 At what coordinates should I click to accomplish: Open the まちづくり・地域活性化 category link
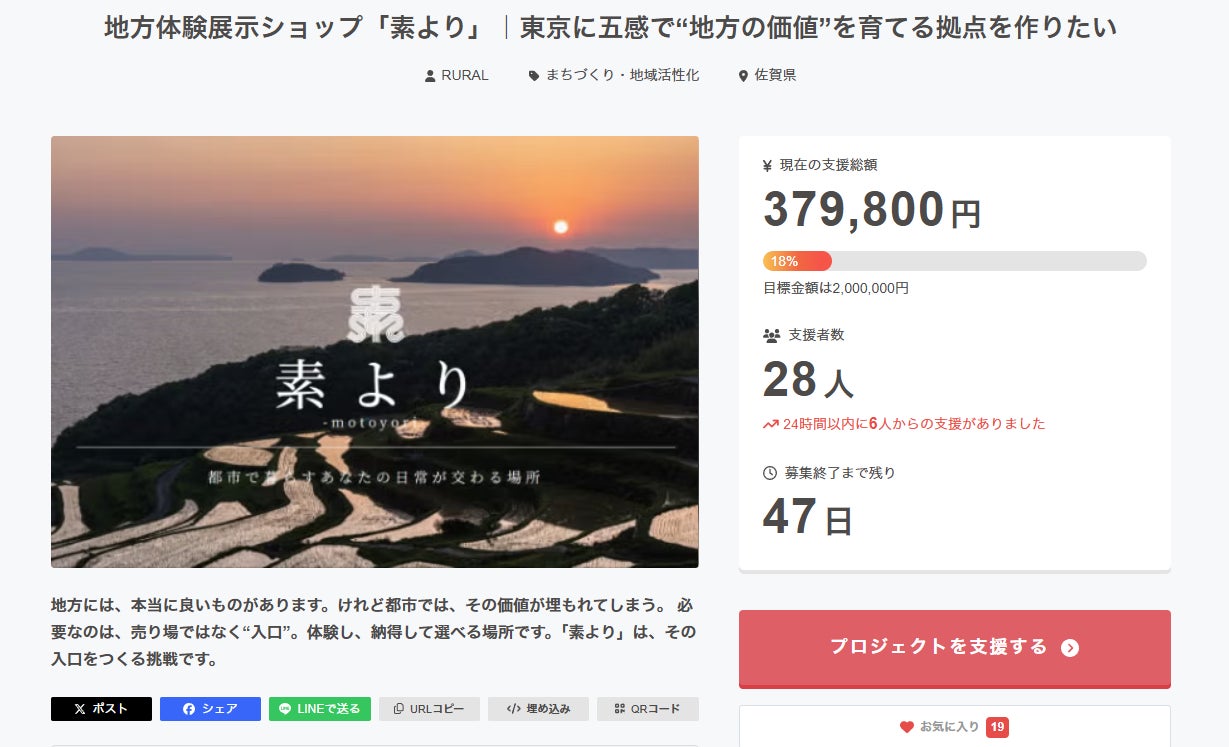click(x=622, y=76)
